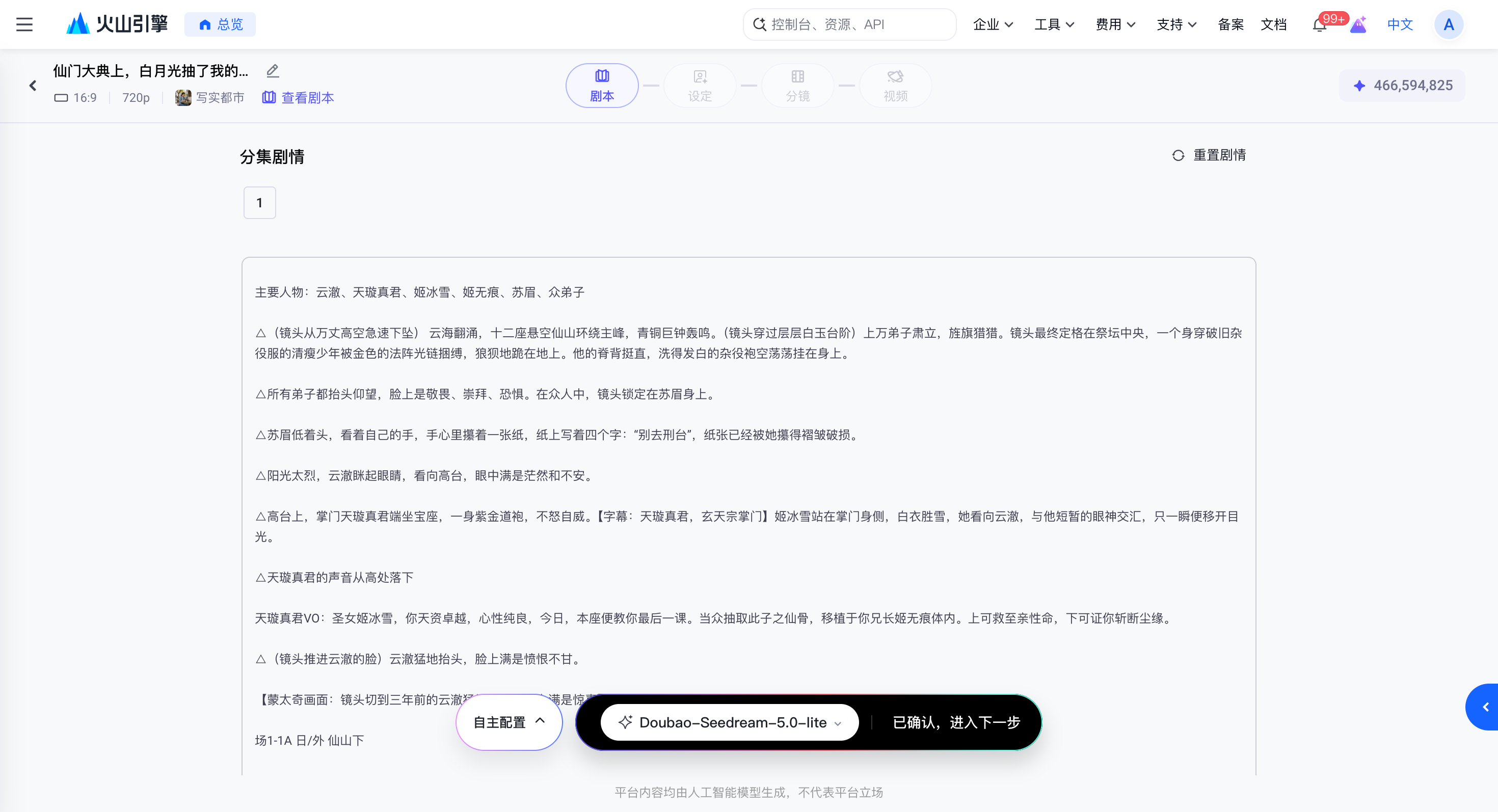
Task: Expand the 自主配置 panel
Action: click(510, 722)
